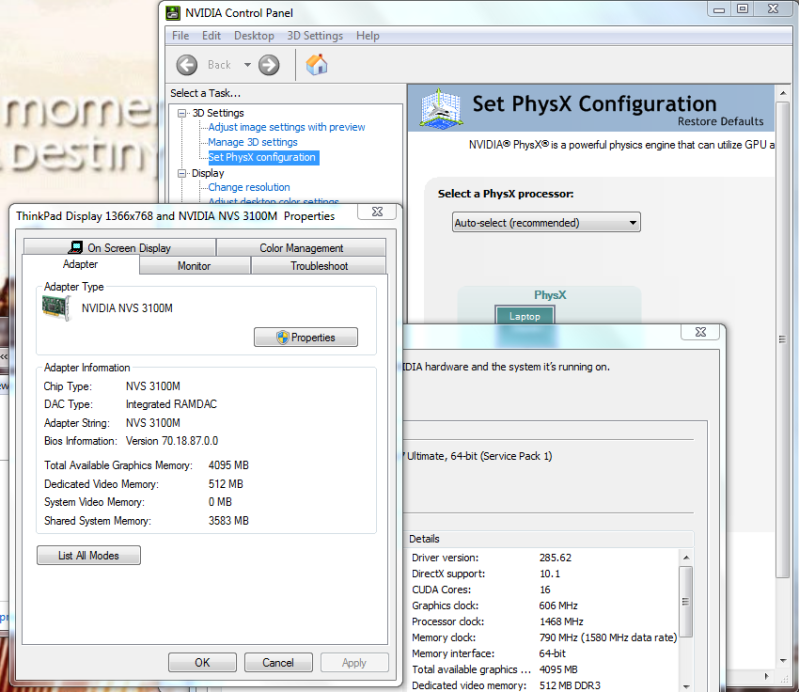Open the Color Management tab
This screenshot has height=692, width=799.
301,248
